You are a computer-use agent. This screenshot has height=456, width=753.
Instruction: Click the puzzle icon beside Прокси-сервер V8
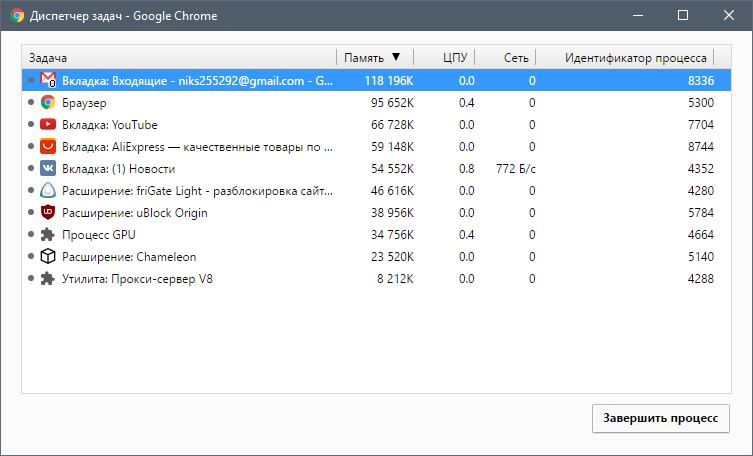pos(48,278)
